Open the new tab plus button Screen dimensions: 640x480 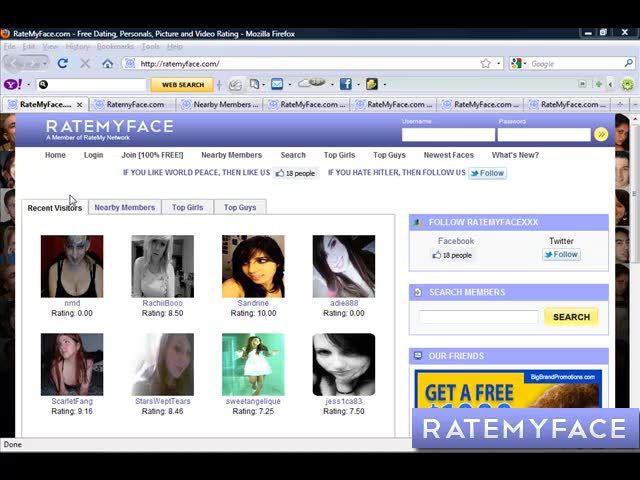point(620,104)
